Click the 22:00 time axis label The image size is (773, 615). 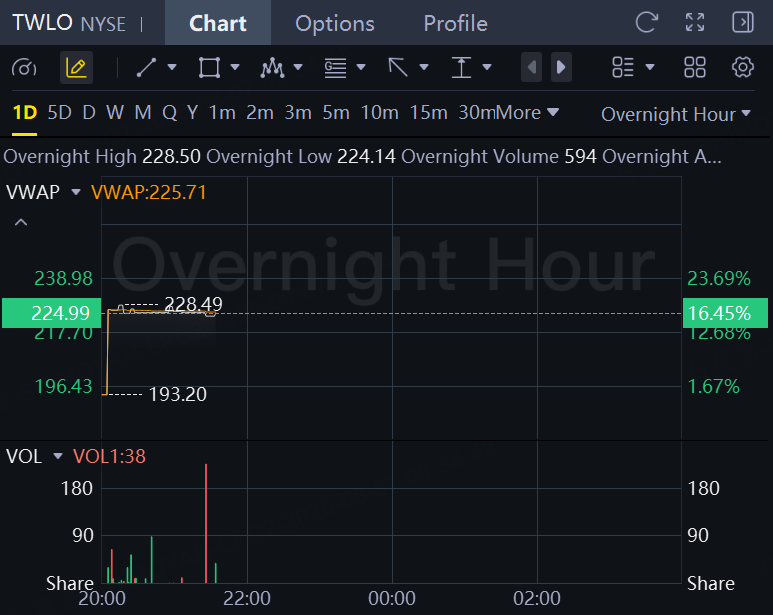pyautogui.click(x=247, y=598)
